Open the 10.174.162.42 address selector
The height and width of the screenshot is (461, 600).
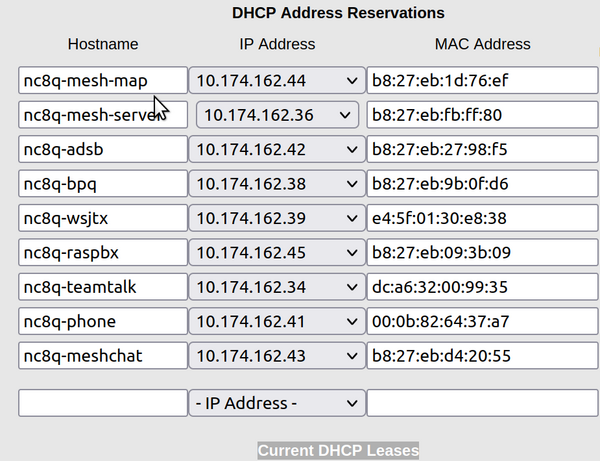[x=277, y=149]
